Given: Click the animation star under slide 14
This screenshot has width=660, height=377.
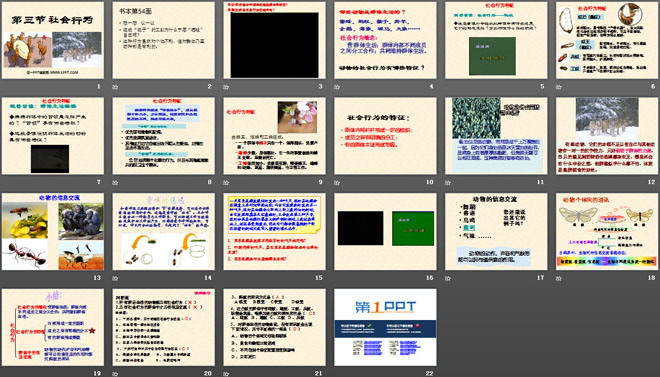Looking at the screenshot, I should point(115,278).
